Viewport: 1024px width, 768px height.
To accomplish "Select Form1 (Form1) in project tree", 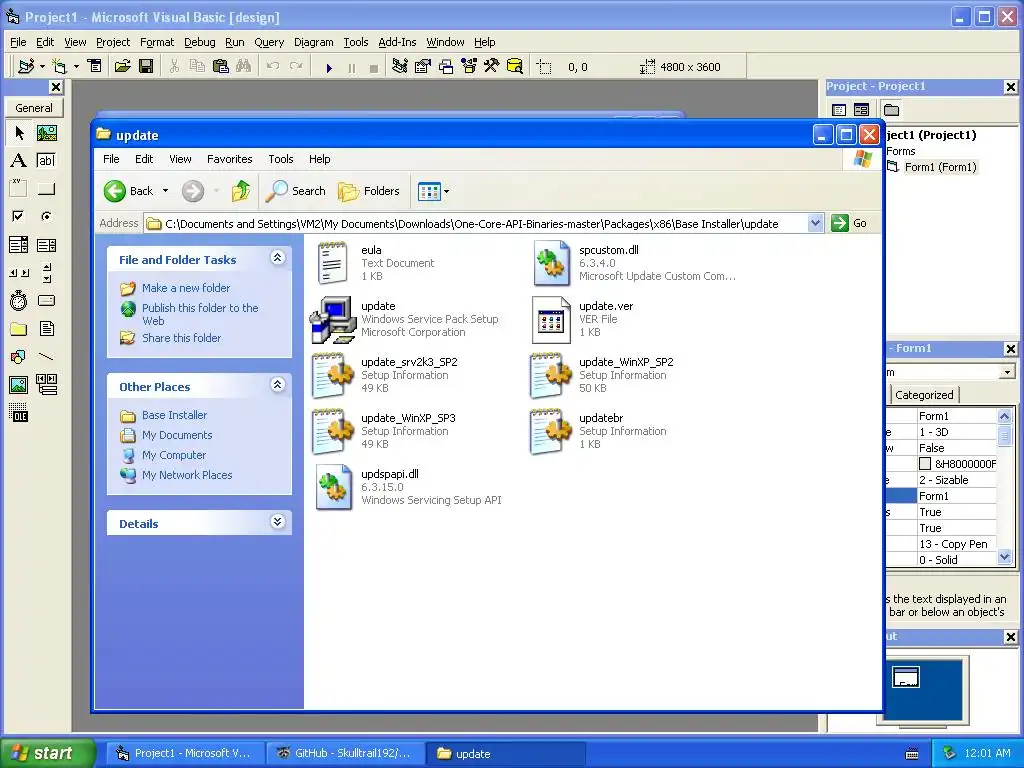I will pos(940,167).
